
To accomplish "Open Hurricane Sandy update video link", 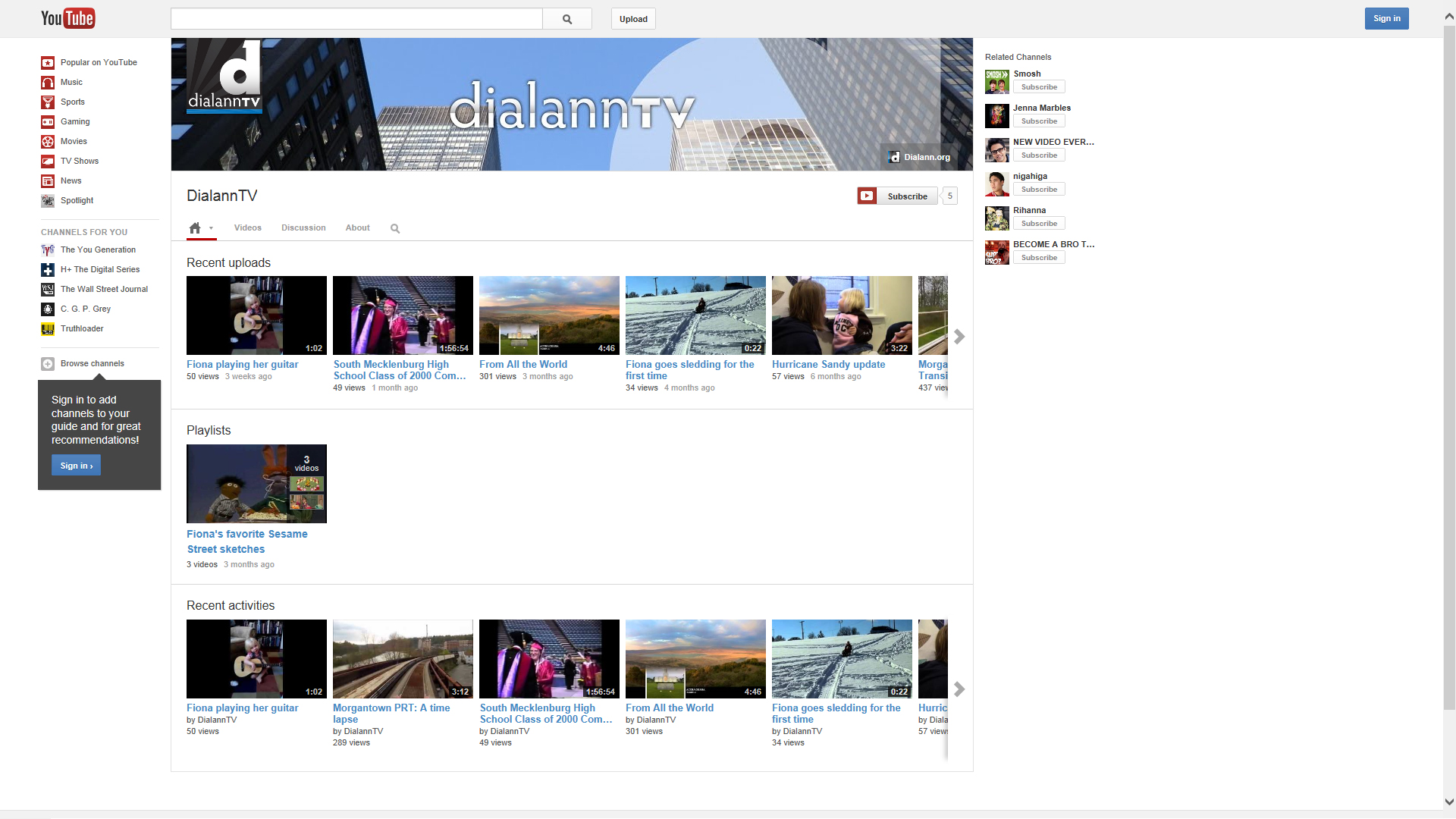I will 828,364.
